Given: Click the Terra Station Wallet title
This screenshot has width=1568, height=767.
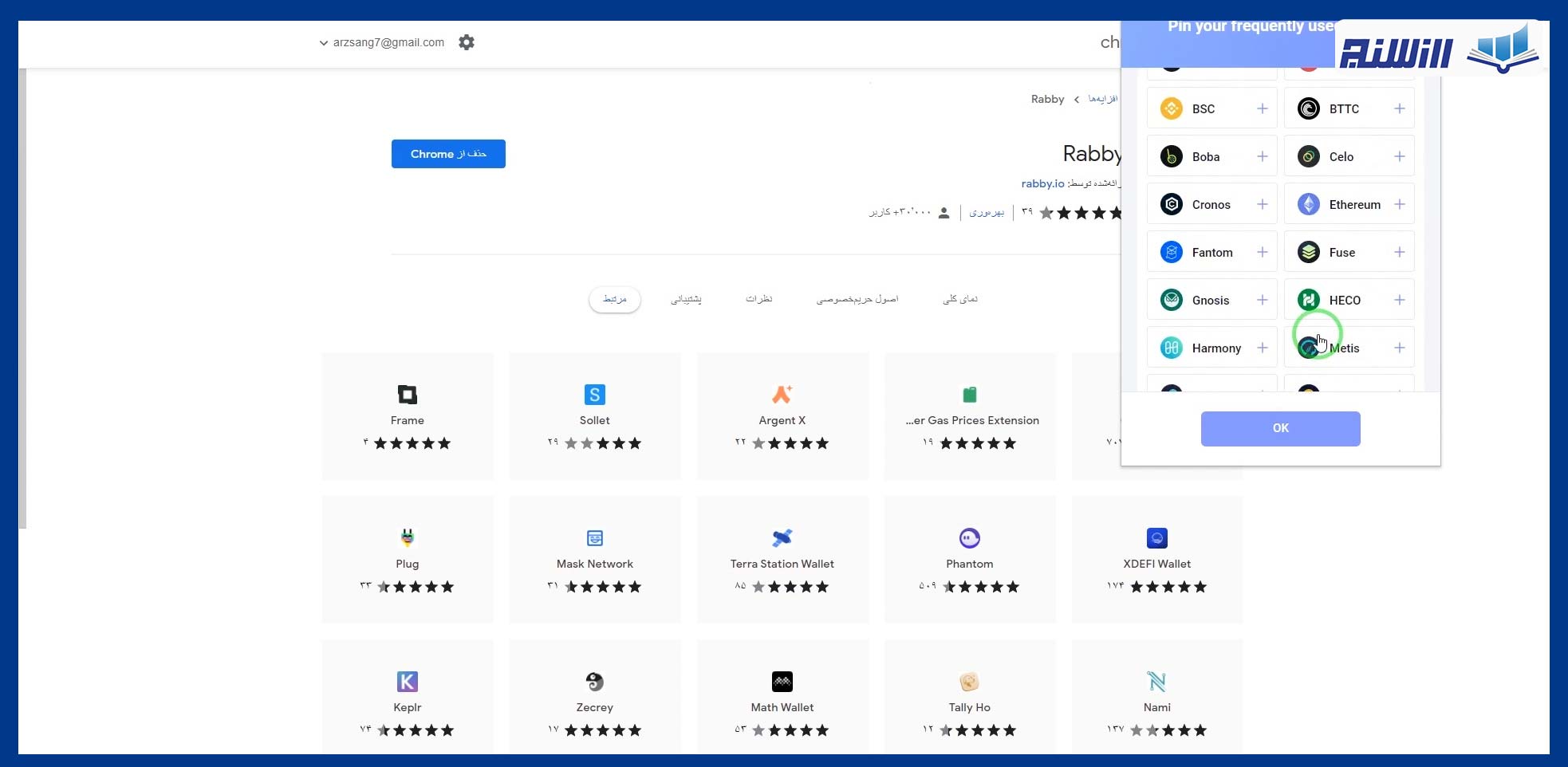Looking at the screenshot, I should coord(782,564).
